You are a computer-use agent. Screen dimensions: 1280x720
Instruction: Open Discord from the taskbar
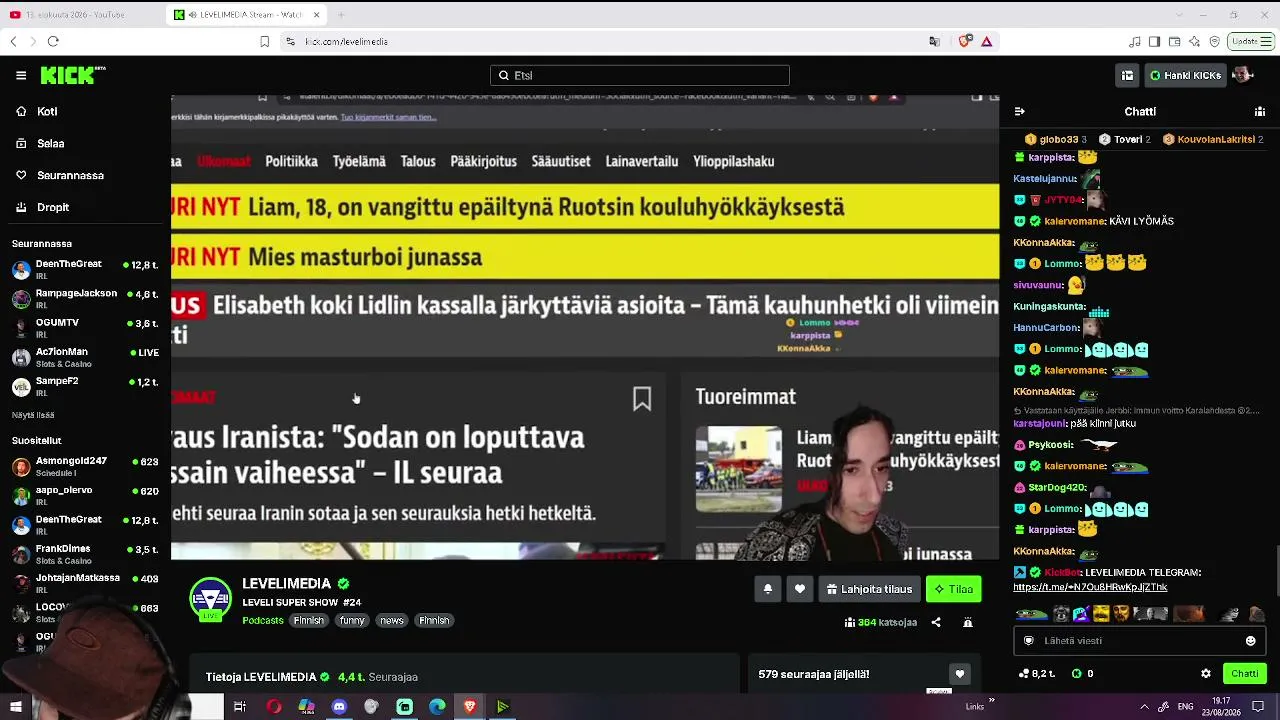coord(339,707)
